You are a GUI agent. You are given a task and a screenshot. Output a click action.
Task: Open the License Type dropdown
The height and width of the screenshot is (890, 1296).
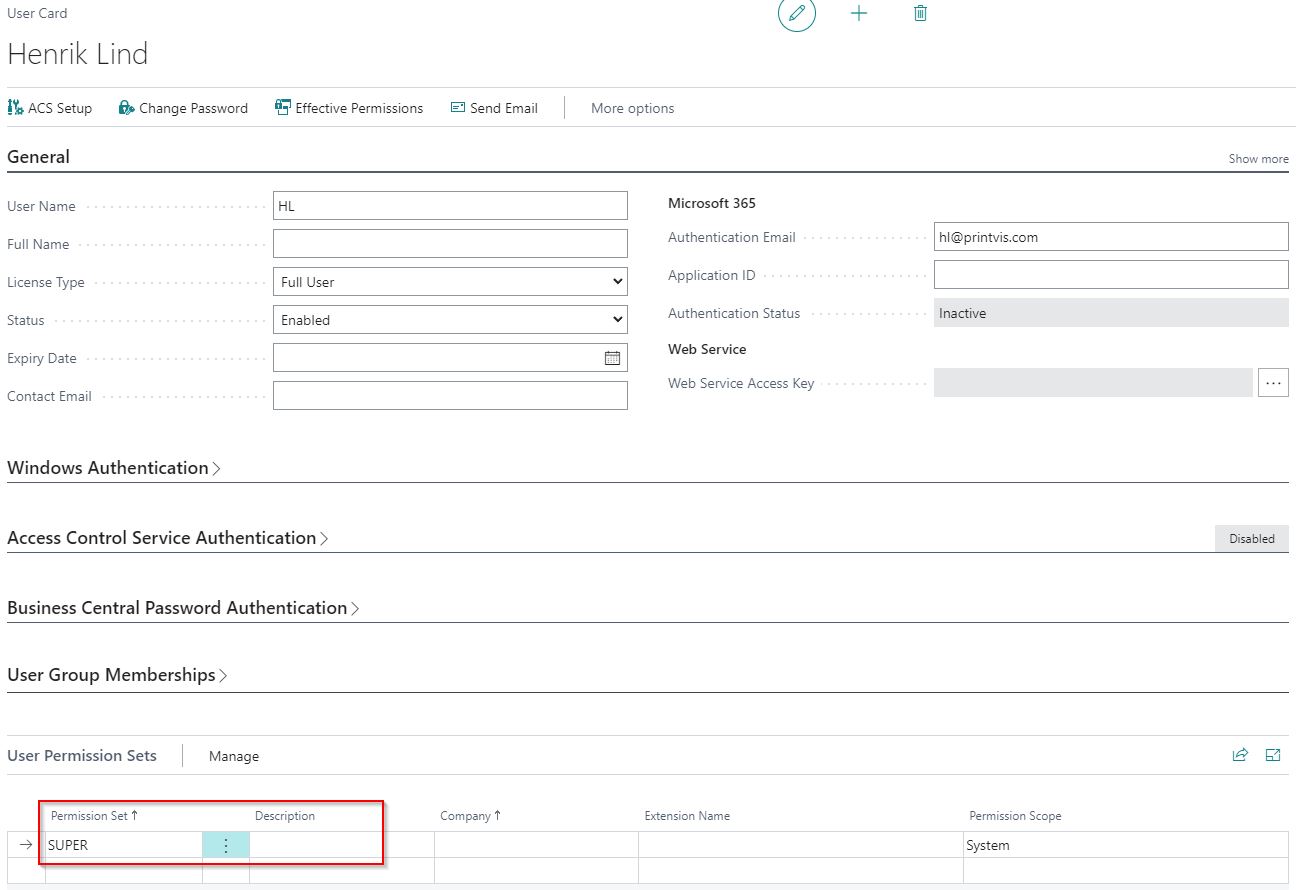pos(619,281)
